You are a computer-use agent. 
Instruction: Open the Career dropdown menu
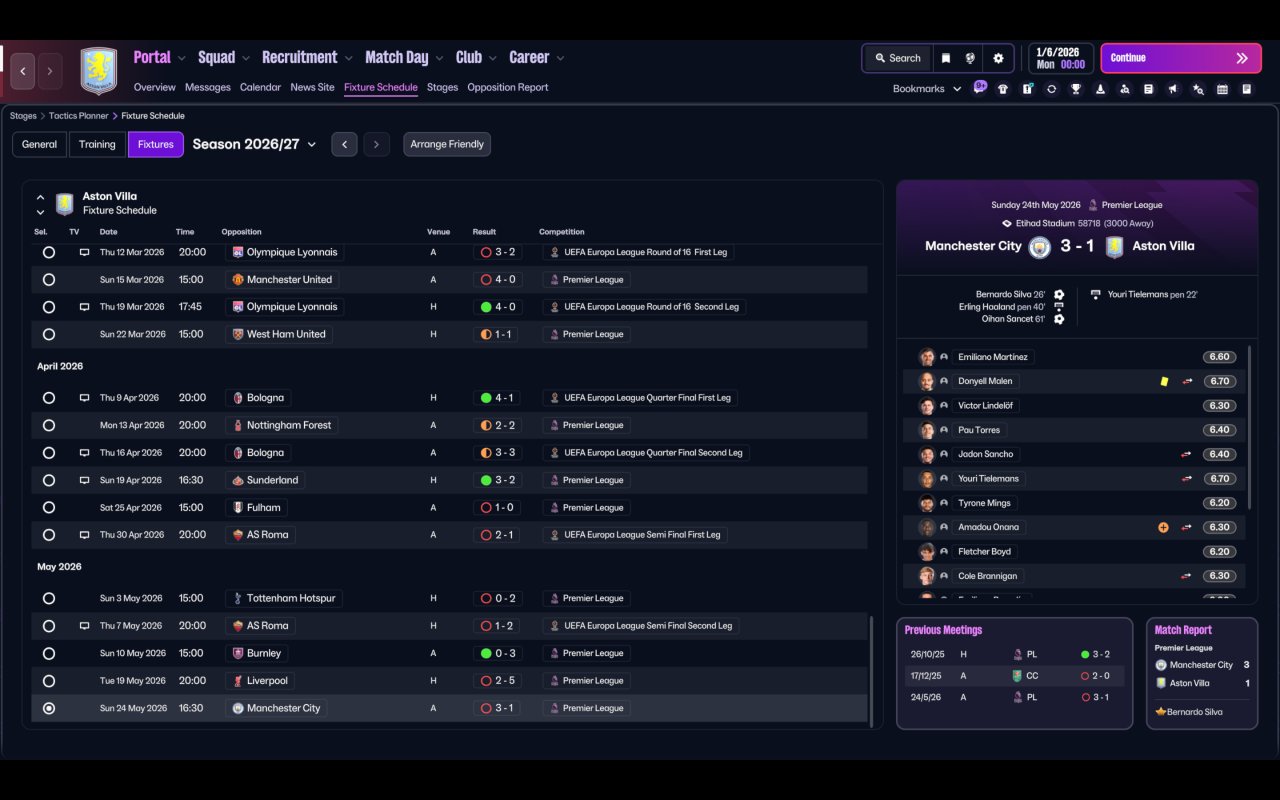[x=537, y=58]
